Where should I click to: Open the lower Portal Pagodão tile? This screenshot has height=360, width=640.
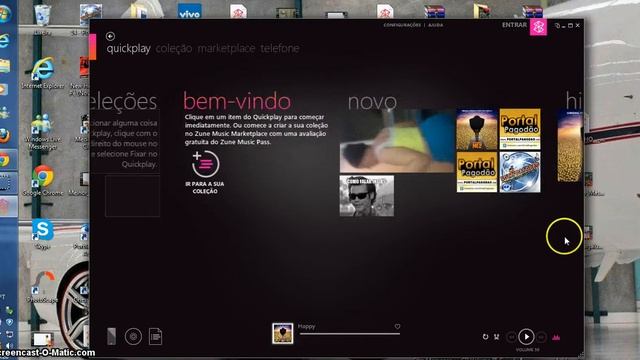point(477,172)
